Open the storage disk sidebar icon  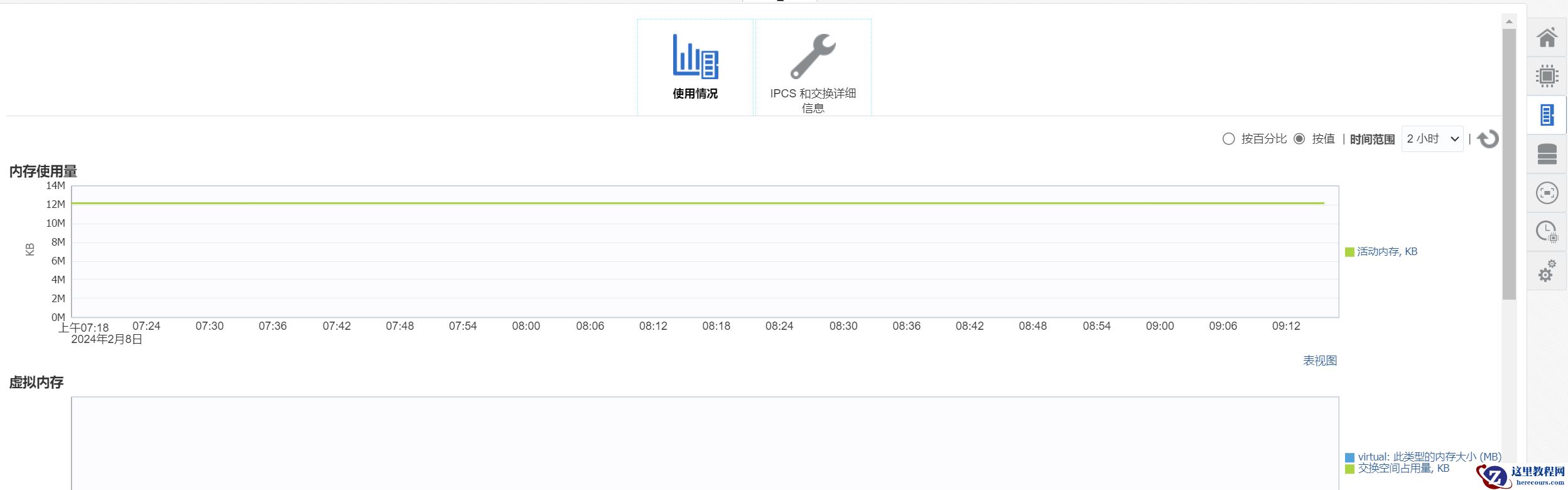tap(1547, 154)
